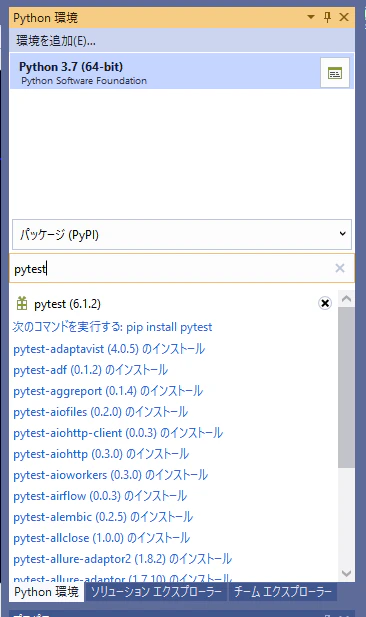Viewport: 366px width, 617px height.
Task: Click the scroll up arrow of package list
Action: pos(346,299)
